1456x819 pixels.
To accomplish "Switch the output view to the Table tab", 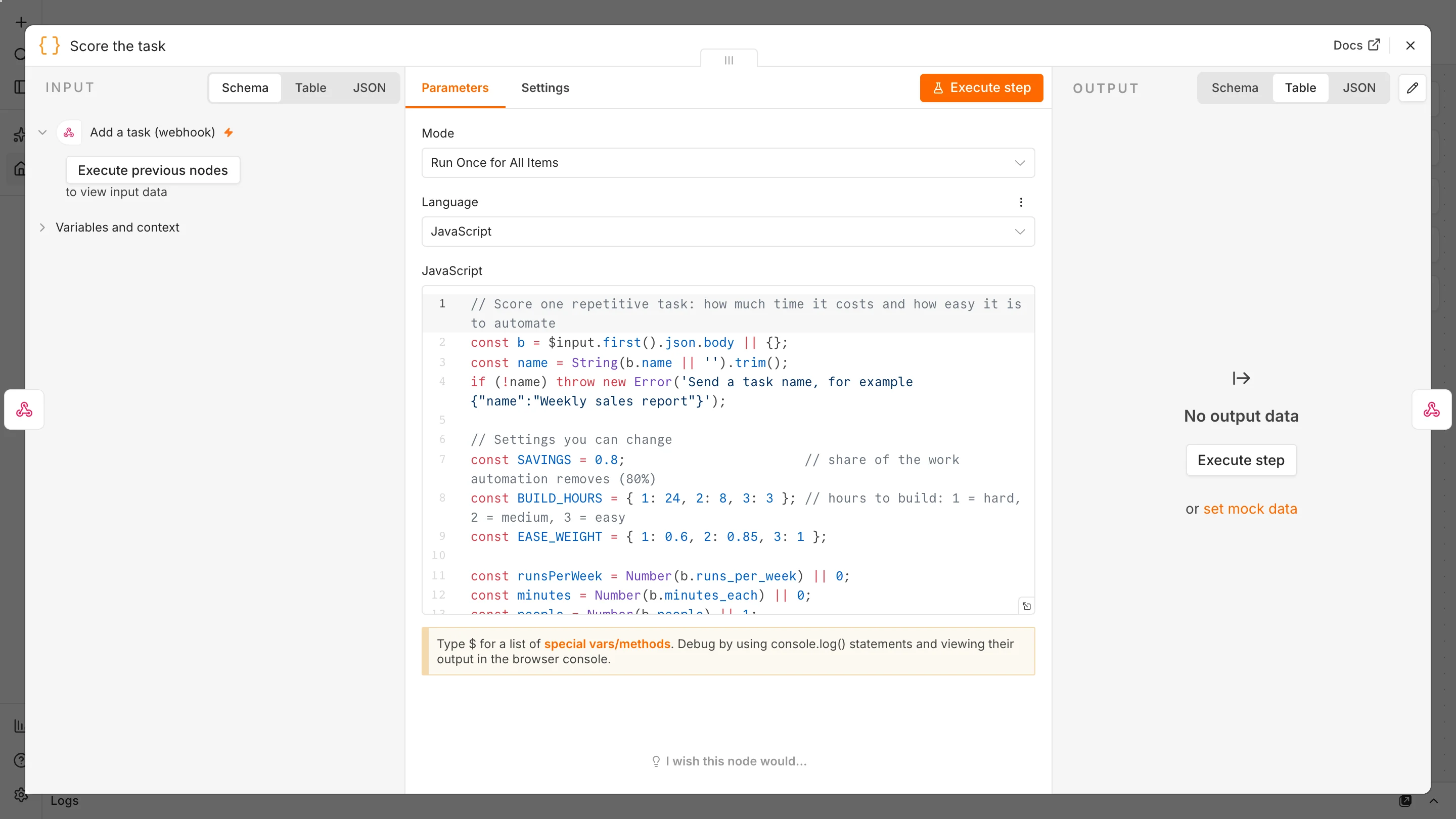I will [1300, 87].
